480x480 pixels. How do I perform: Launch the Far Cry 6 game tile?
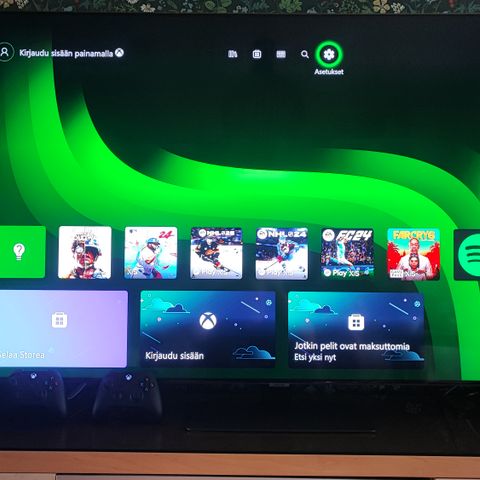[414, 254]
